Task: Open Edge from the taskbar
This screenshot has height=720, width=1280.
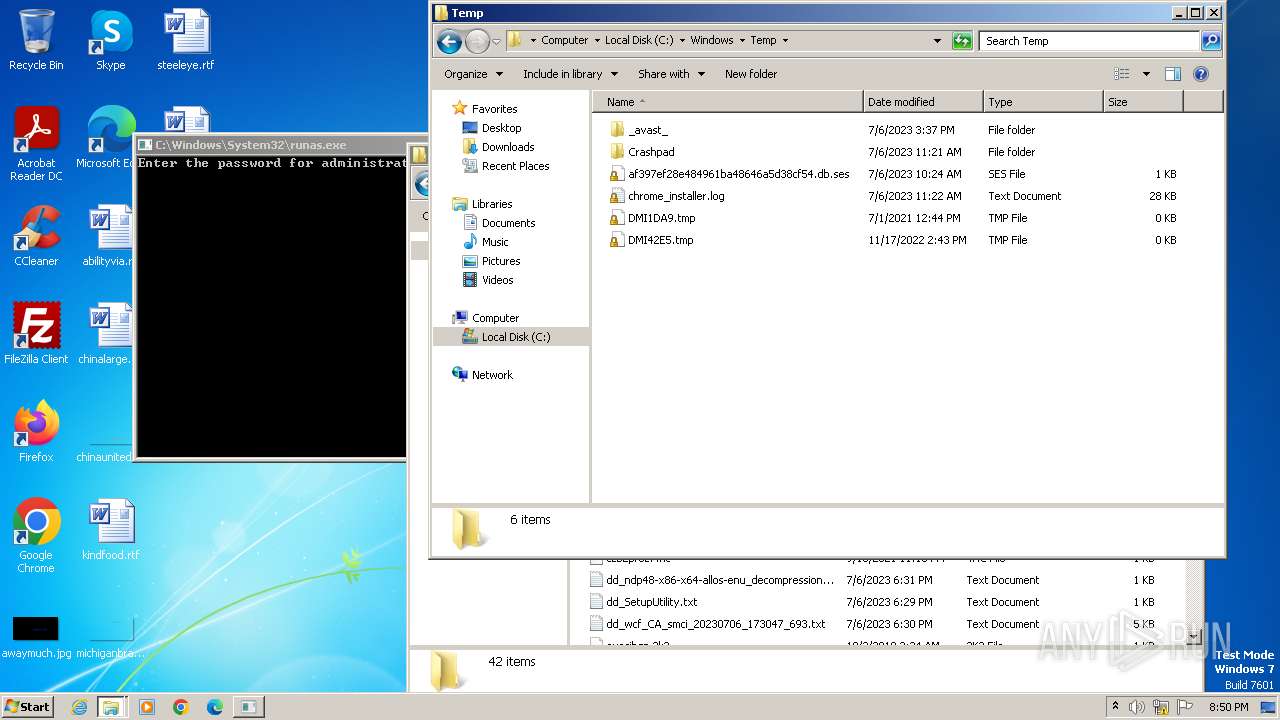Action: point(215,707)
